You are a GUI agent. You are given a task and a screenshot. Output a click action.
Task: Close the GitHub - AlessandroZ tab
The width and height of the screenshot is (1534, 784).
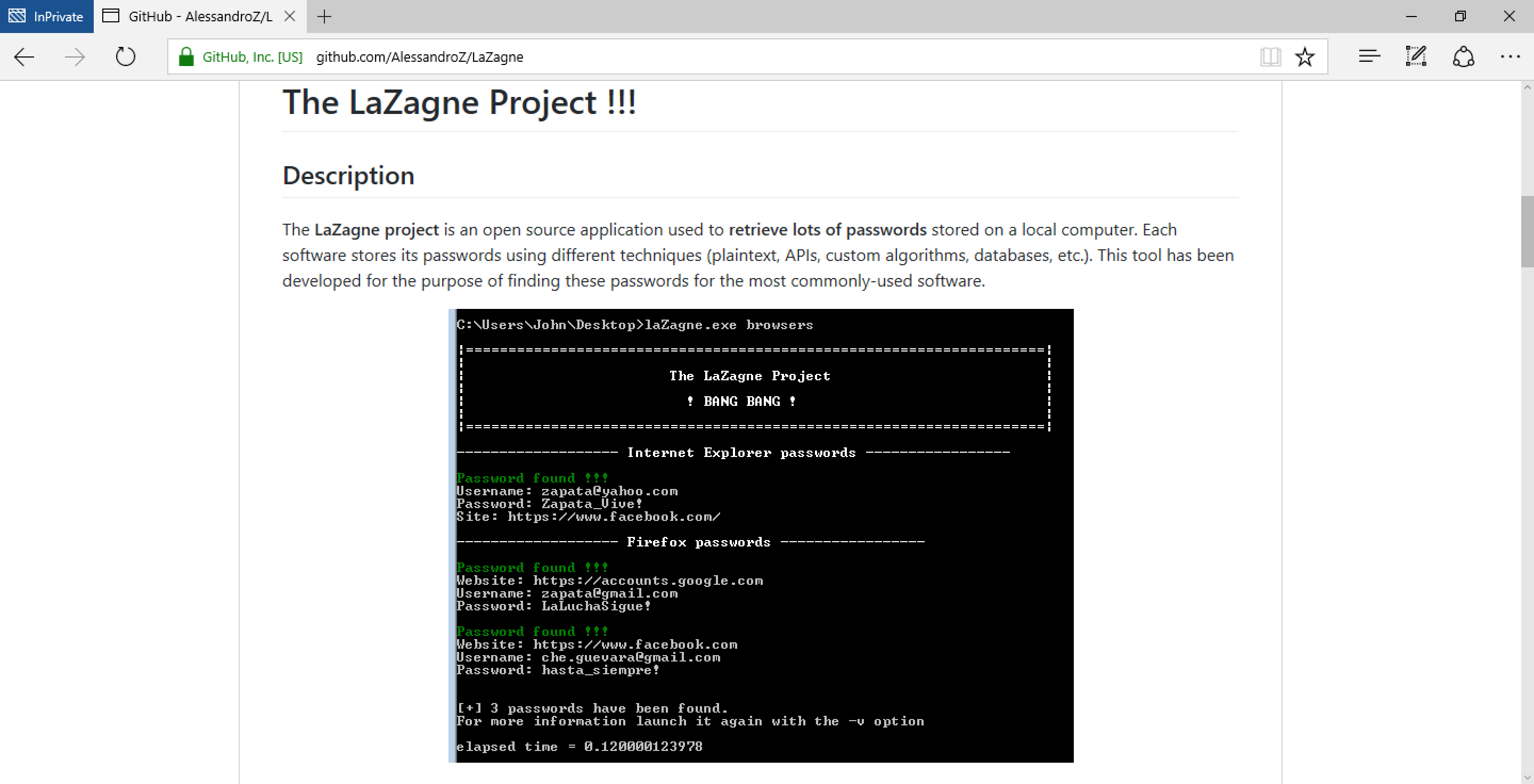coord(289,16)
